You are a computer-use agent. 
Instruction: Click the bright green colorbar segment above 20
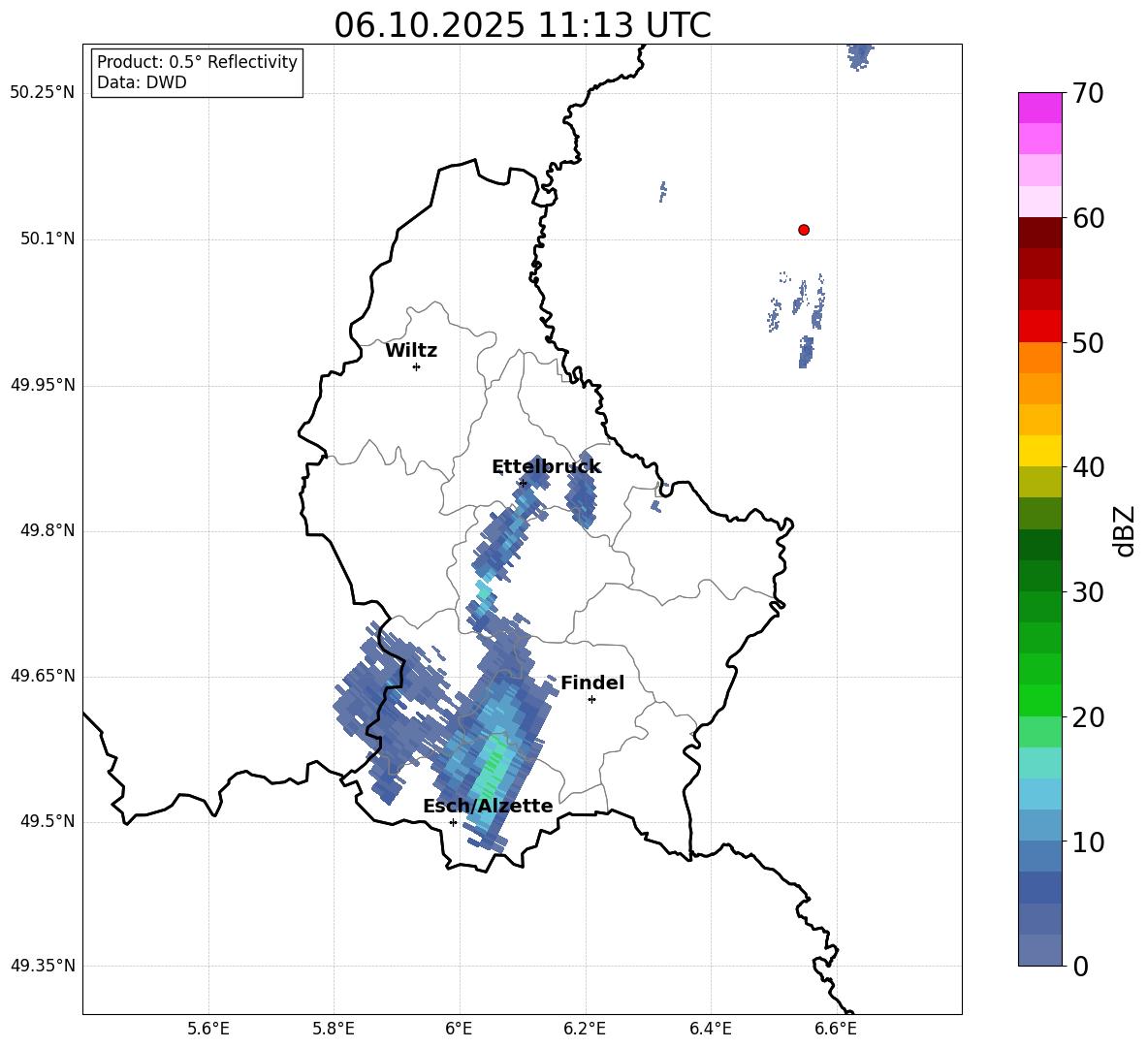coord(1040,700)
